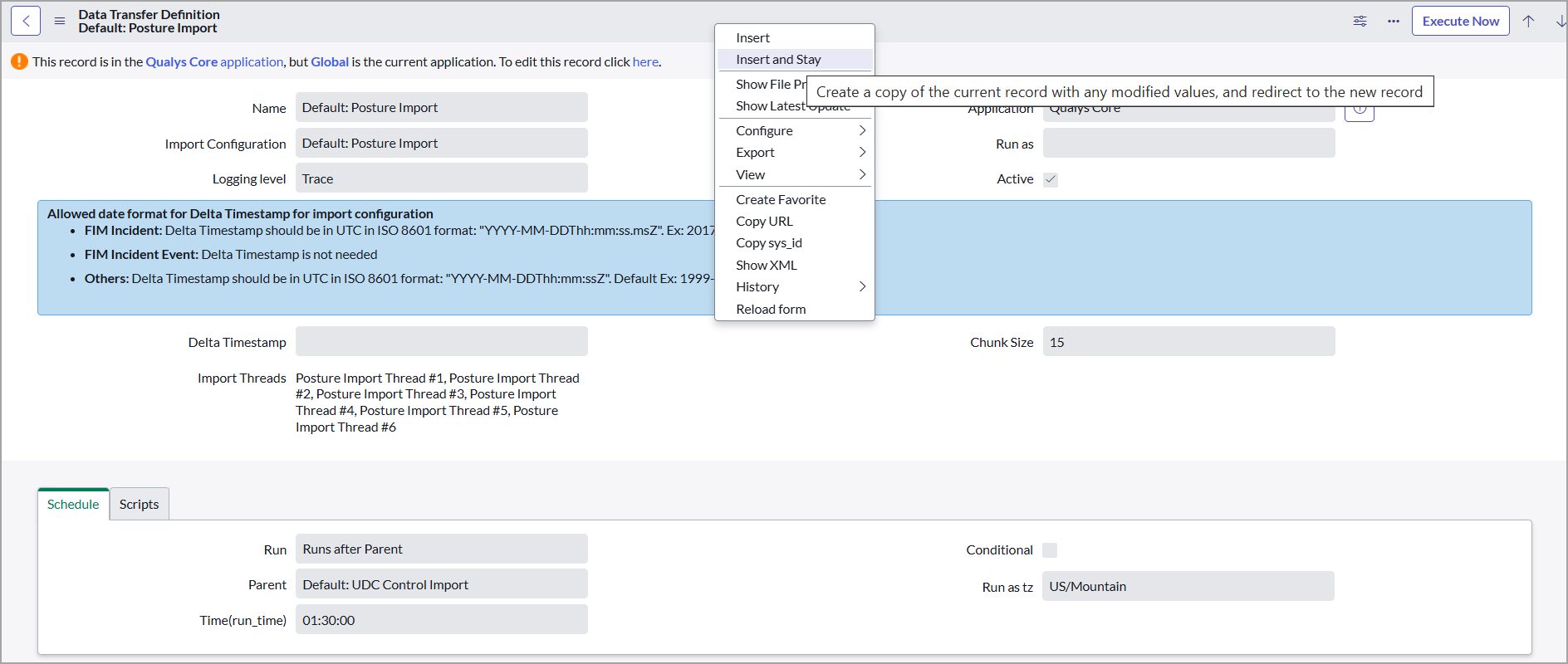Choose Insert from the context menu

pyautogui.click(x=795, y=37)
